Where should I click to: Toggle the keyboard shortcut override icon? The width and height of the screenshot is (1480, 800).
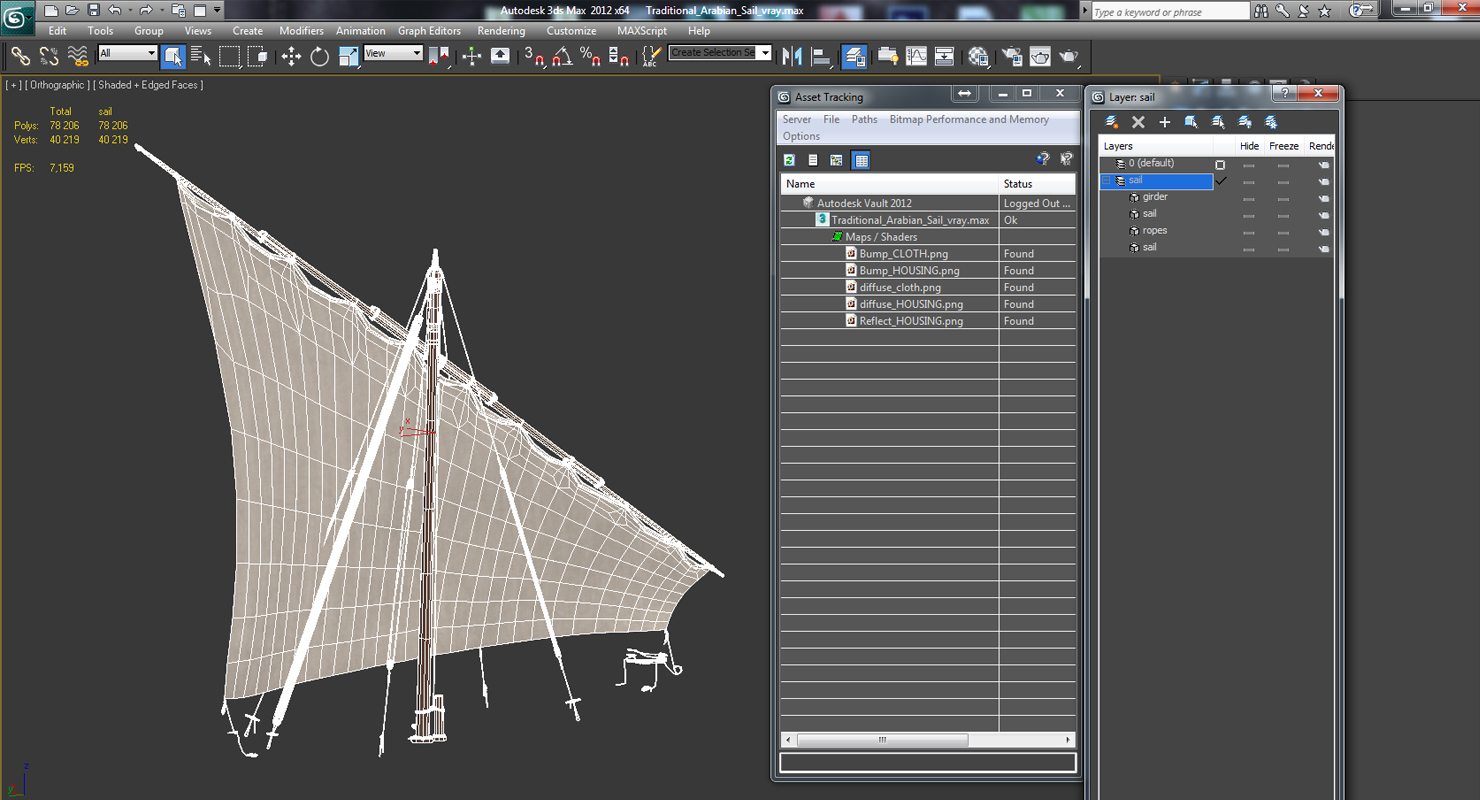[500, 56]
